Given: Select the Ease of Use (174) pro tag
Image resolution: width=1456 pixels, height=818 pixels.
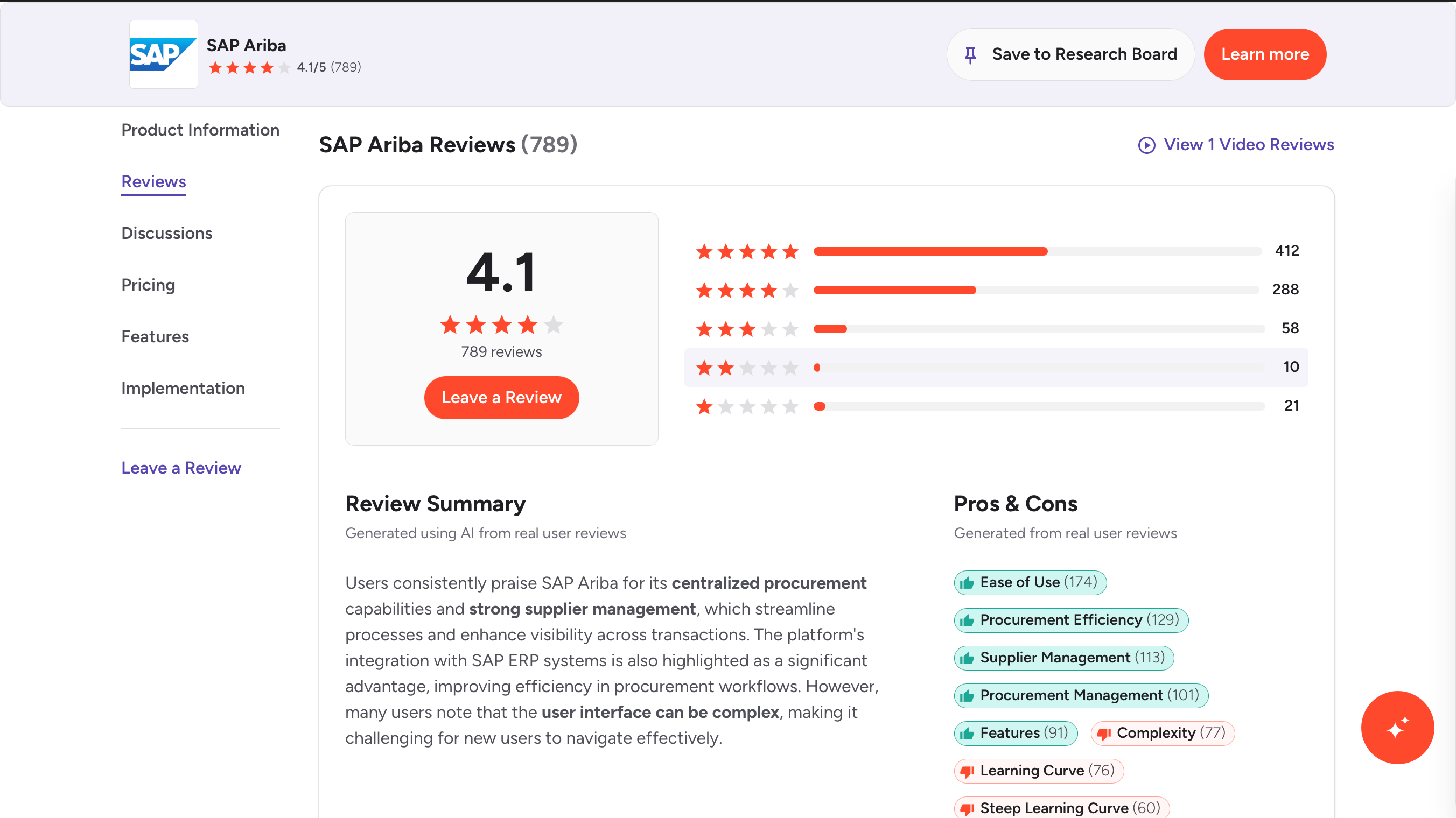Looking at the screenshot, I should click(1030, 582).
